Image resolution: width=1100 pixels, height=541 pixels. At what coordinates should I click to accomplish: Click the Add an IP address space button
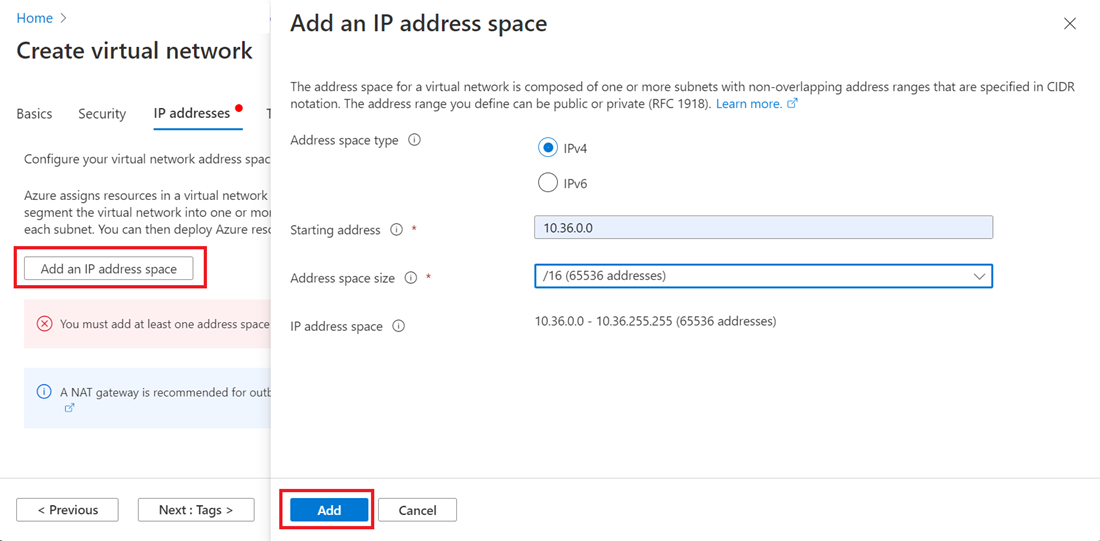(109, 269)
